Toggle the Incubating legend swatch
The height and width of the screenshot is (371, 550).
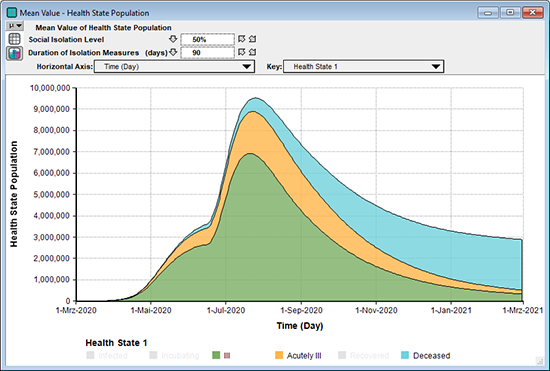(153, 355)
